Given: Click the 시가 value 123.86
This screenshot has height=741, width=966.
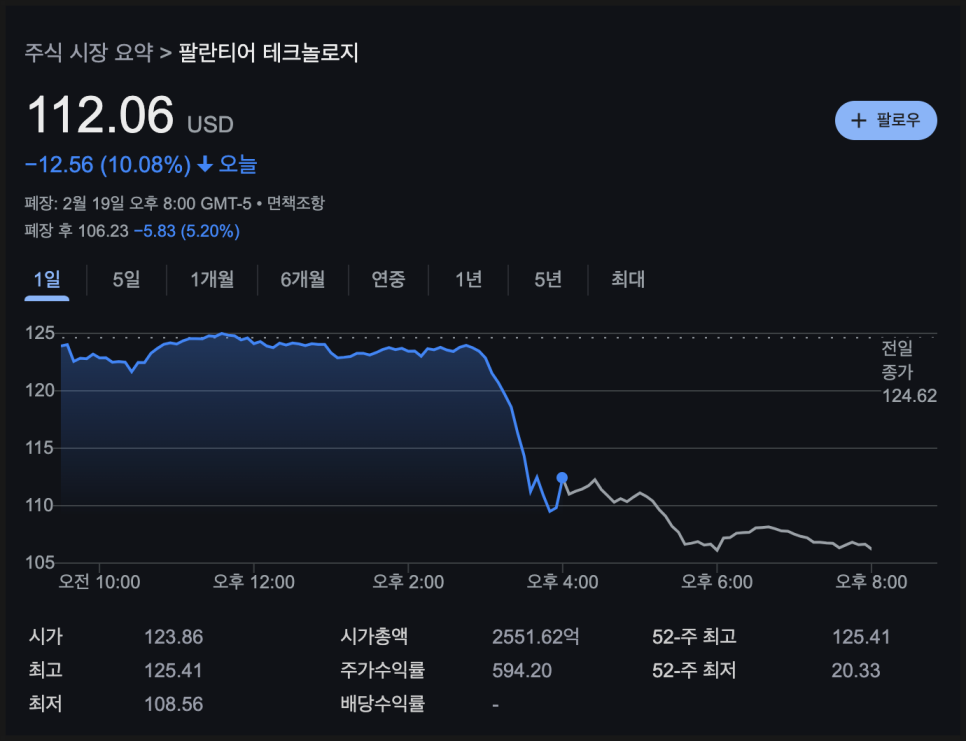Looking at the screenshot, I should (174, 636).
